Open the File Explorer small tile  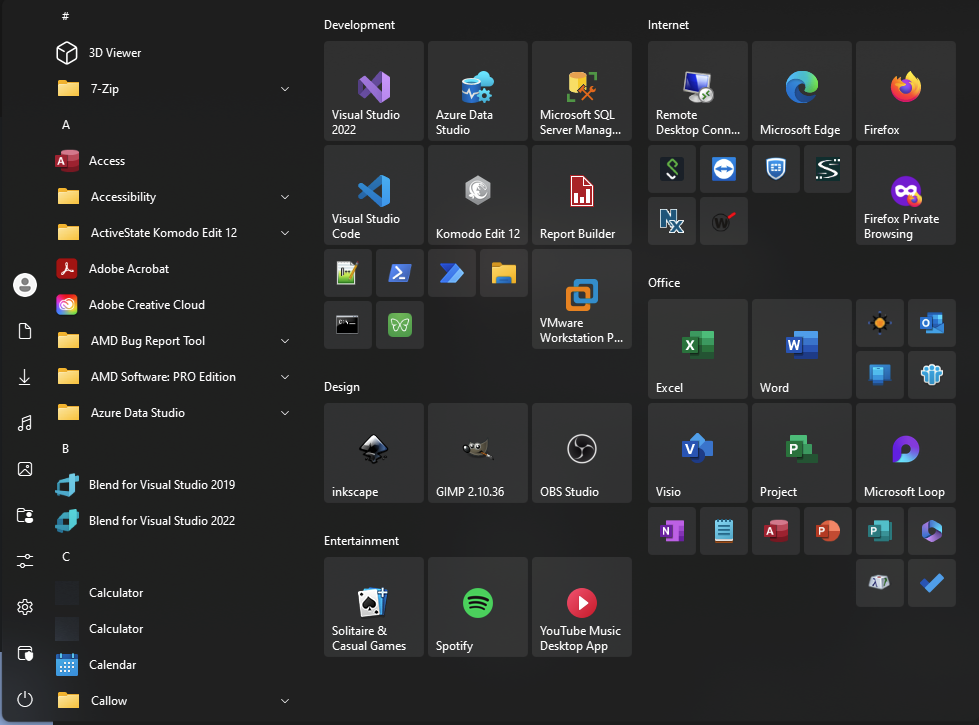pyautogui.click(x=503, y=273)
